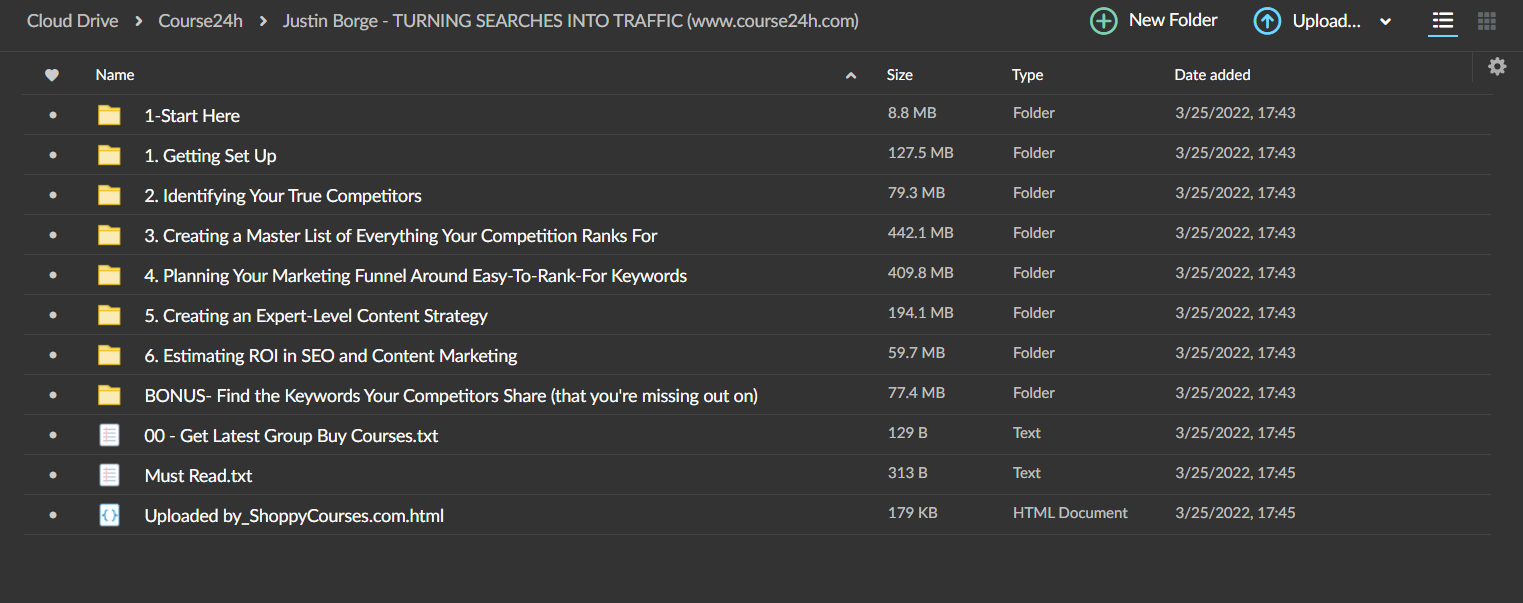Go to Course24h breadcrumb
Viewport: 1523px width, 603px height.
[x=201, y=21]
